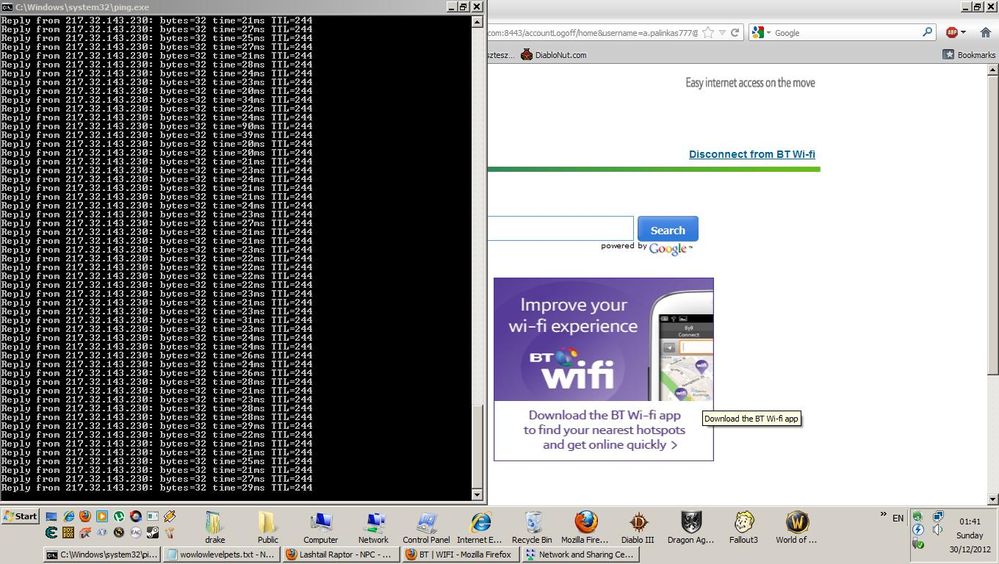Viewport: 999px width, 564px height.
Task: Click the Firefox address bar URL
Action: pyautogui.click(x=593, y=33)
